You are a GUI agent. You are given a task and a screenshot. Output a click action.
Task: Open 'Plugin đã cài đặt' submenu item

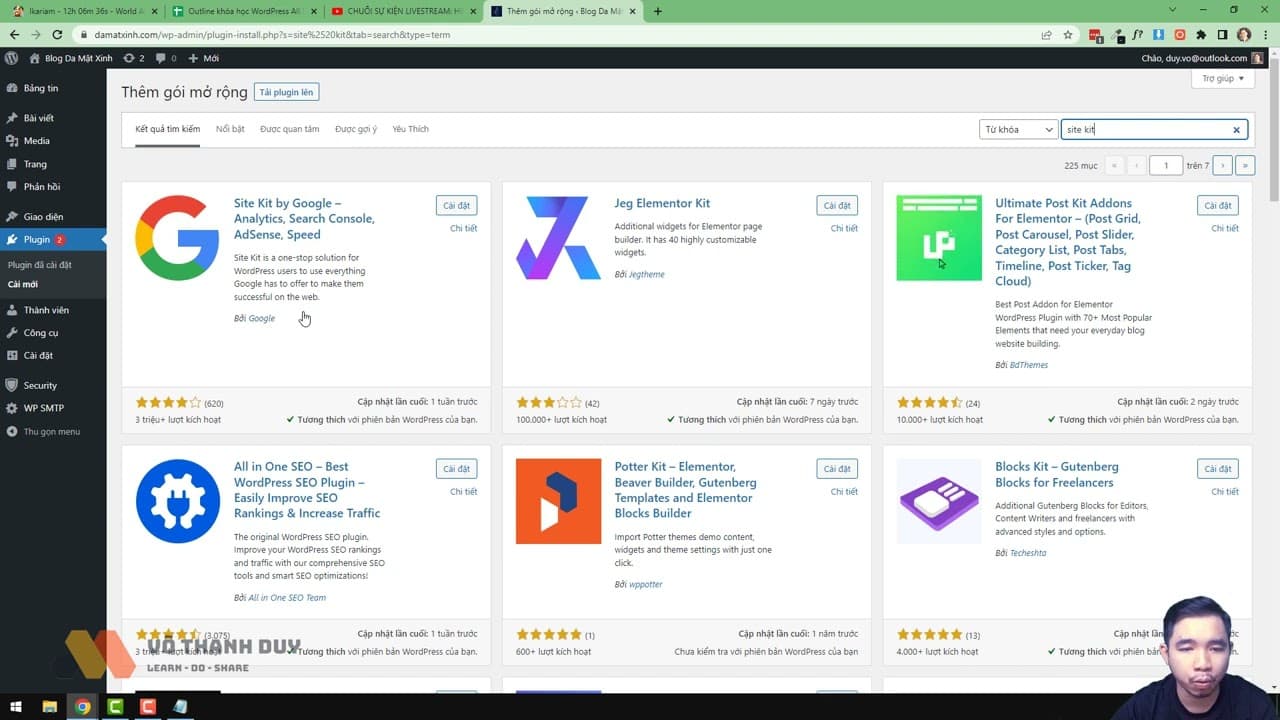tap(40, 265)
